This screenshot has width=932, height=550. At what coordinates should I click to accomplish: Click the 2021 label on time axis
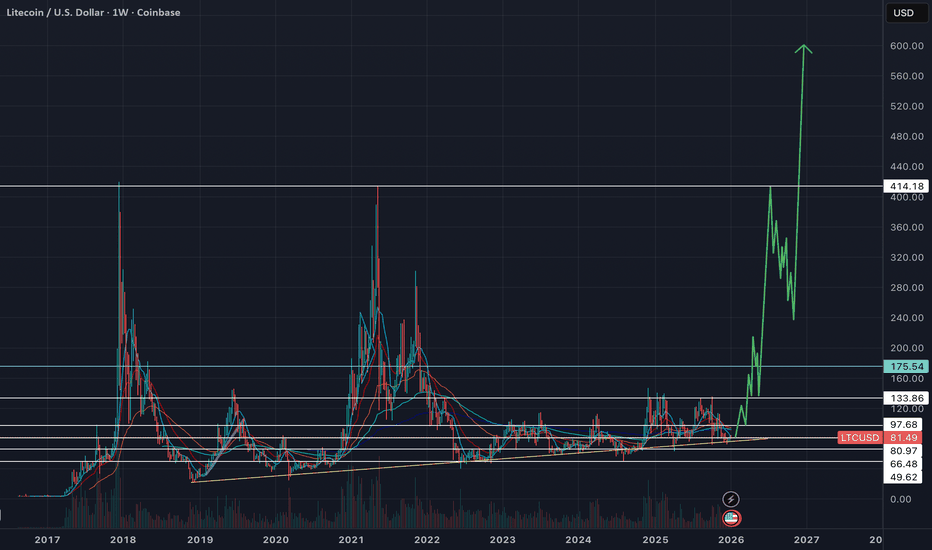[x=351, y=539]
